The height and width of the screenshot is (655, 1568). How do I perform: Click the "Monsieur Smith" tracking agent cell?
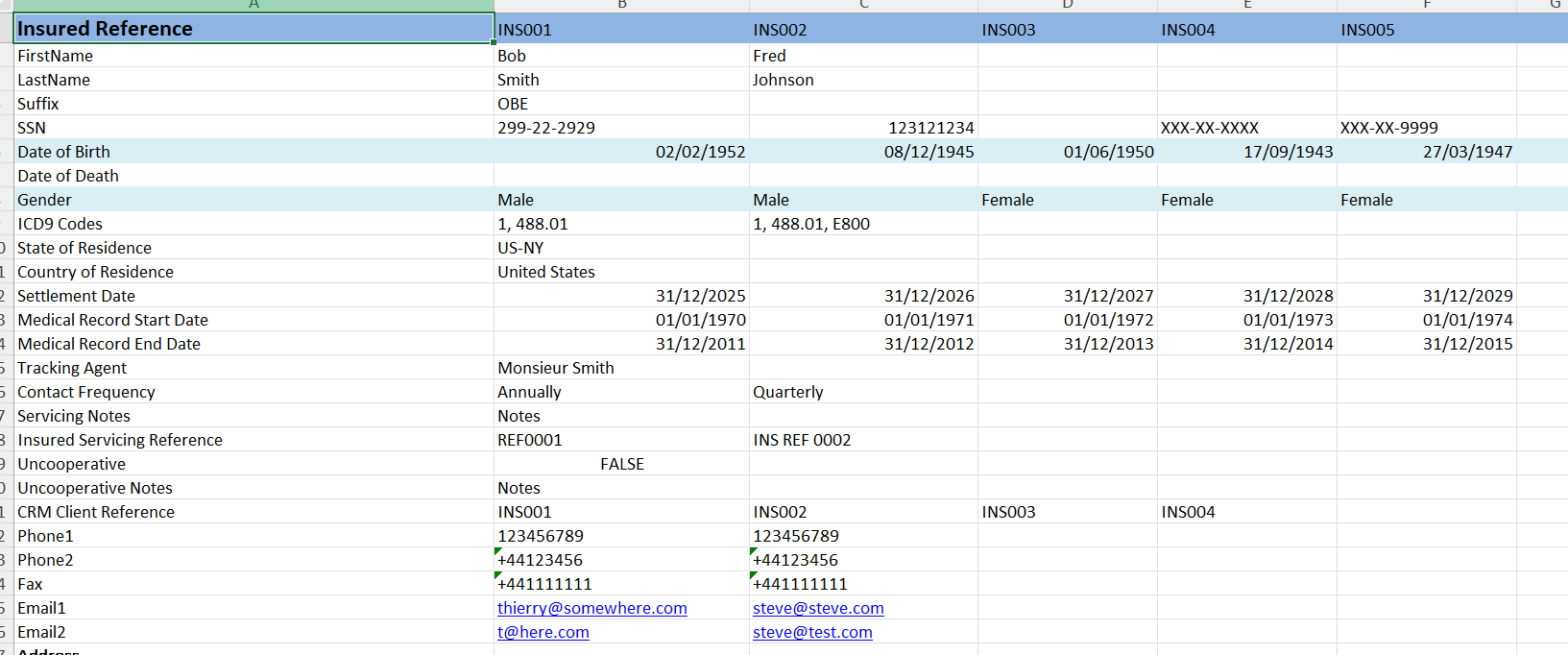(556, 368)
